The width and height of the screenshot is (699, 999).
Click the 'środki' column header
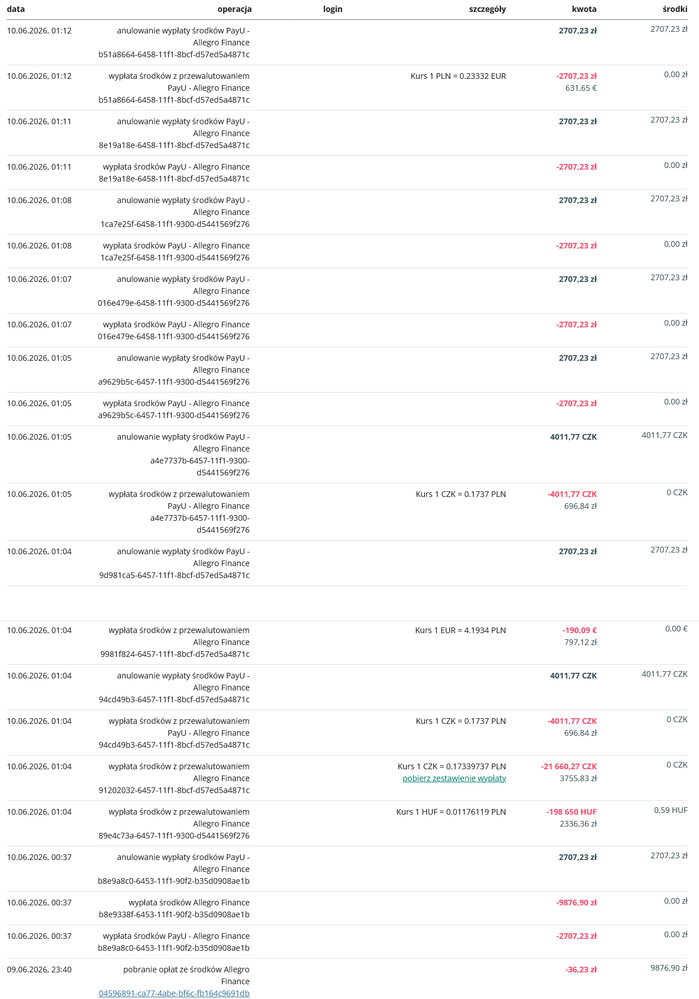pyautogui.click(x=675, y=9)
